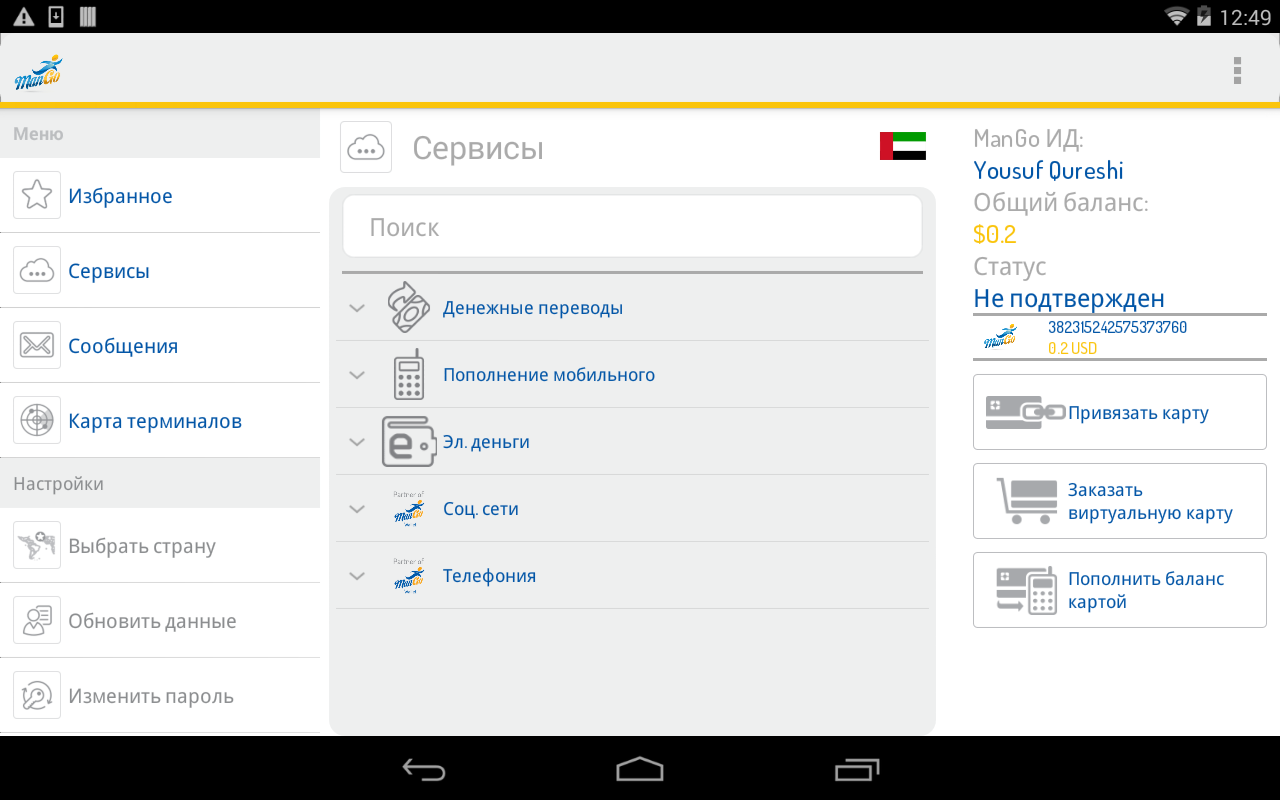The width and height of the screenshot is (1280, 800).
Task: Tap the e-wallet icon for Эл. деньги
Action: pyautogui.click(x=409, y=441)
